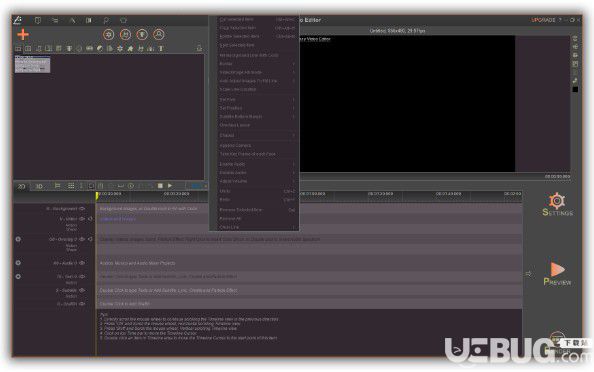This screenshot has width=594, height=372.
Task: Click the orange Preview play icon
Action: 557,269
